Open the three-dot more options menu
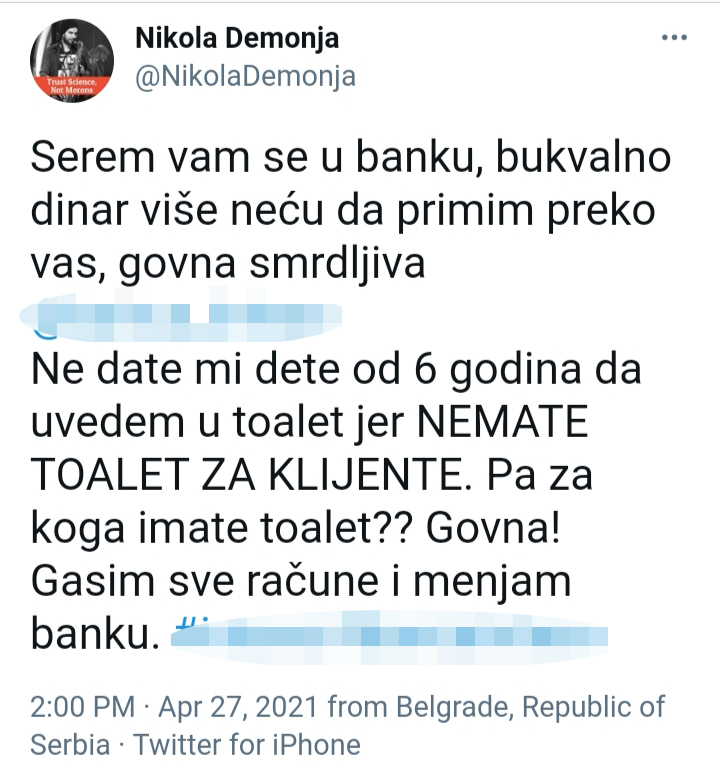The height and width of the screenshot is (770, 720). (x=674, y=37)
